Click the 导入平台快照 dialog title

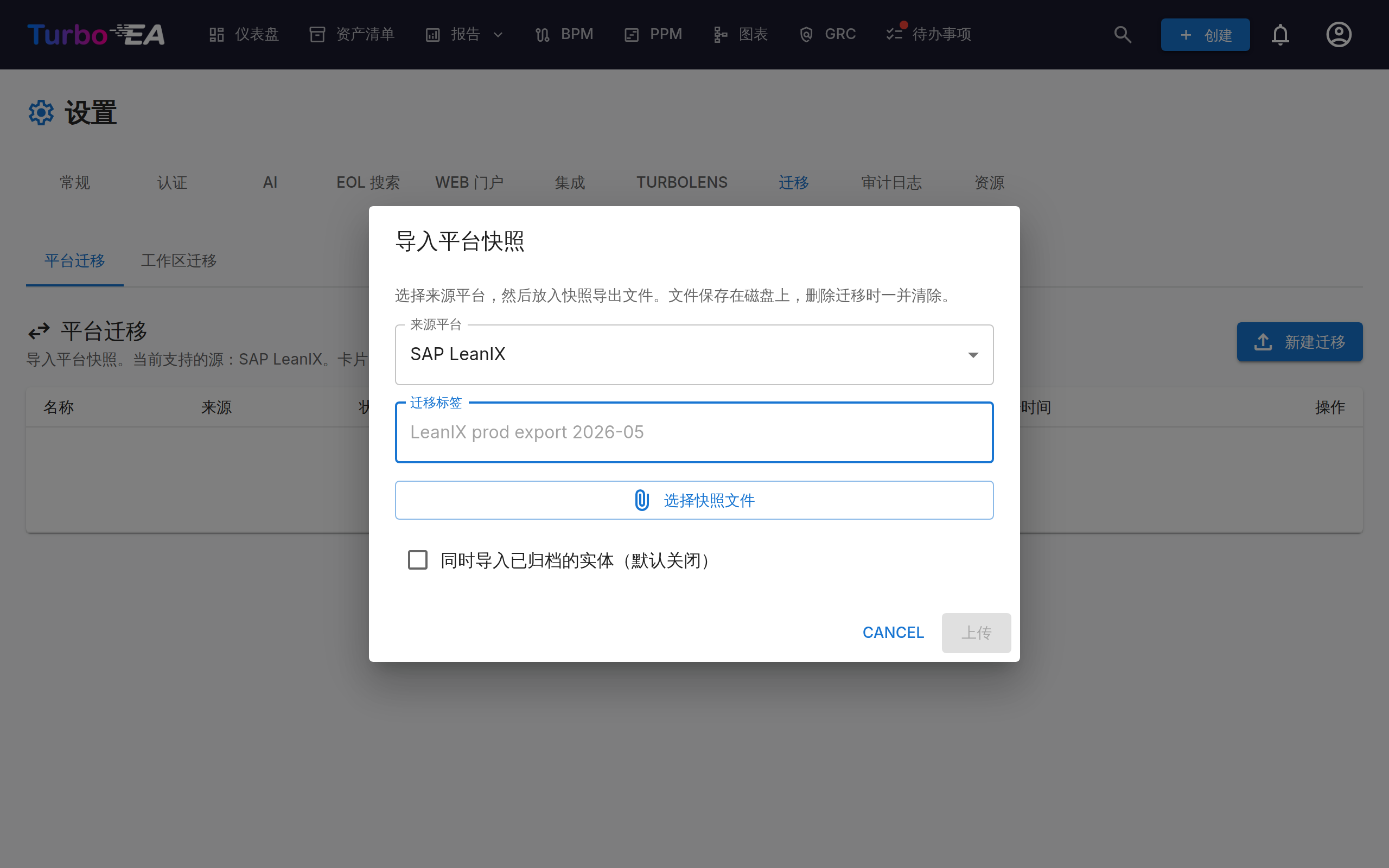tap(460, 241)
